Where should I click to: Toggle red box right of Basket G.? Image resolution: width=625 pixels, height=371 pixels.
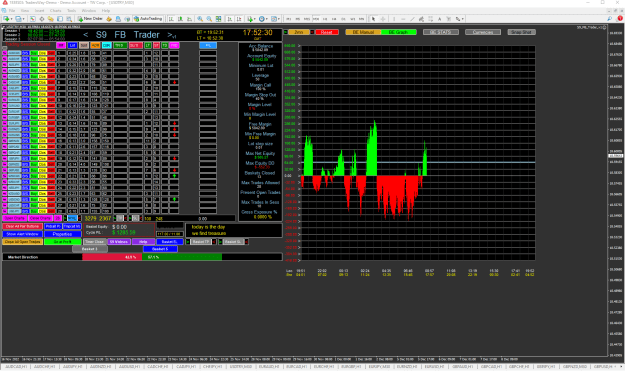coord(246,242)
